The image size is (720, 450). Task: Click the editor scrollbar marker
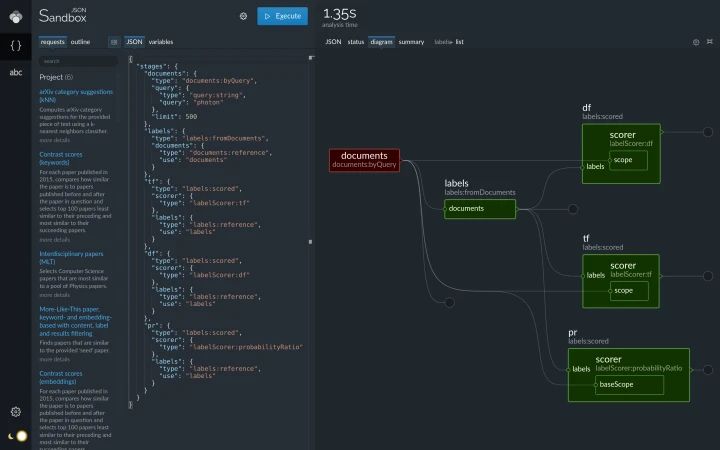pyautogui.click(x=310, y=242)
